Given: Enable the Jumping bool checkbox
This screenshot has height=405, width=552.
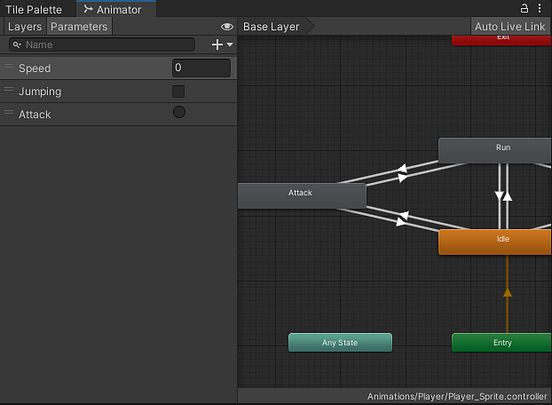Looking at the screenshot, I should [178, 91].
